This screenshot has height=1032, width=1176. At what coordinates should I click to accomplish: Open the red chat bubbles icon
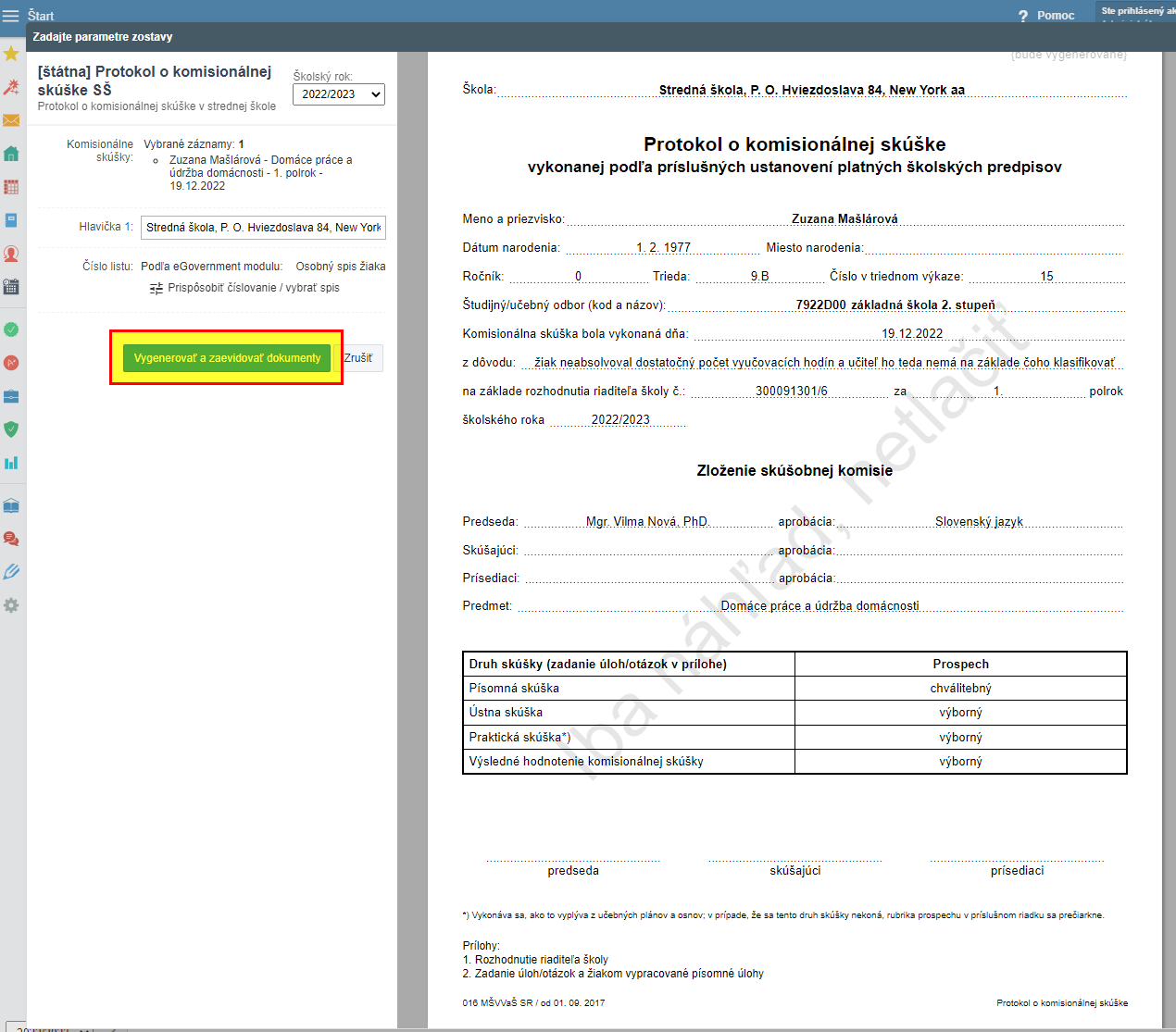[11, 539]
